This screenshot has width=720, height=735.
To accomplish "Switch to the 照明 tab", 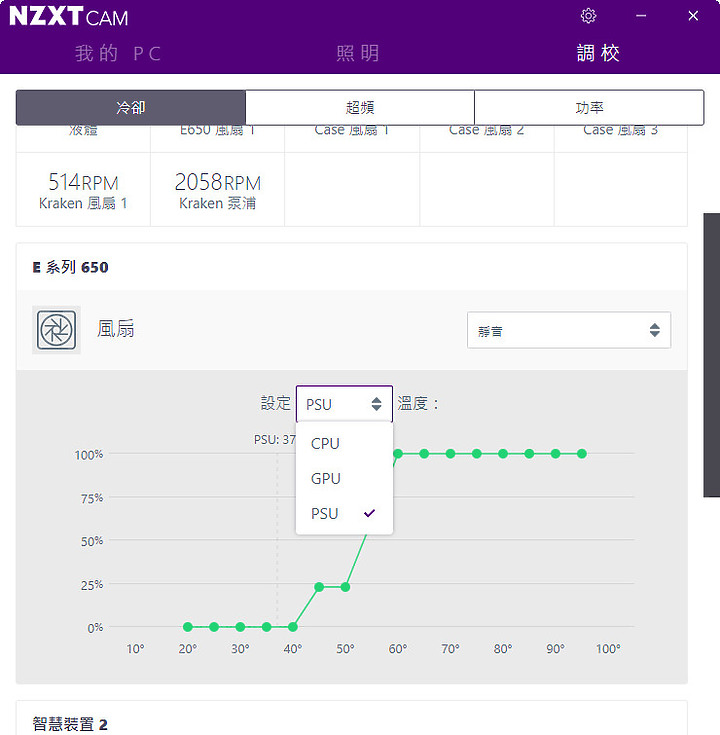I will [x=358, y=53].
